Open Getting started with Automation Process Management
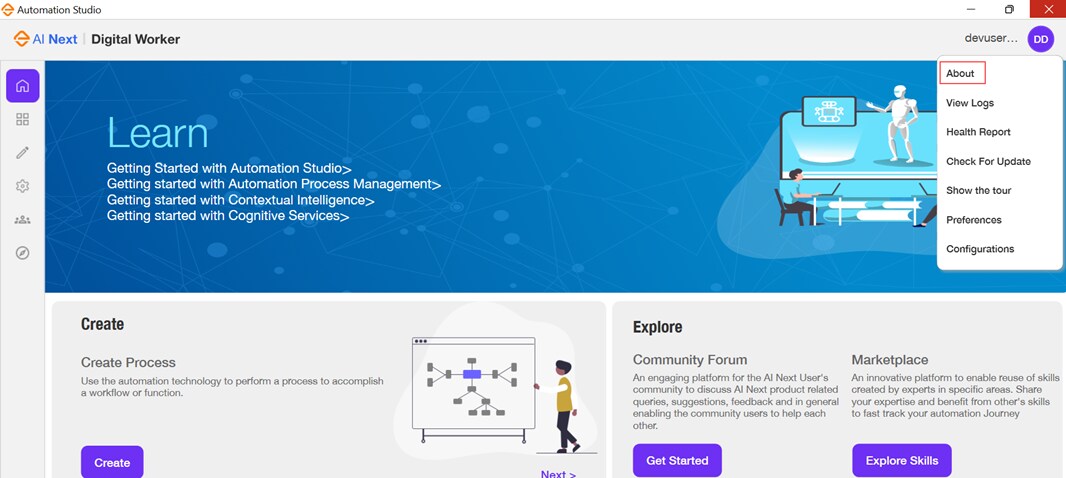Image resolution: width=1066 pixels, height=478 pixels. tap(274, 184)
